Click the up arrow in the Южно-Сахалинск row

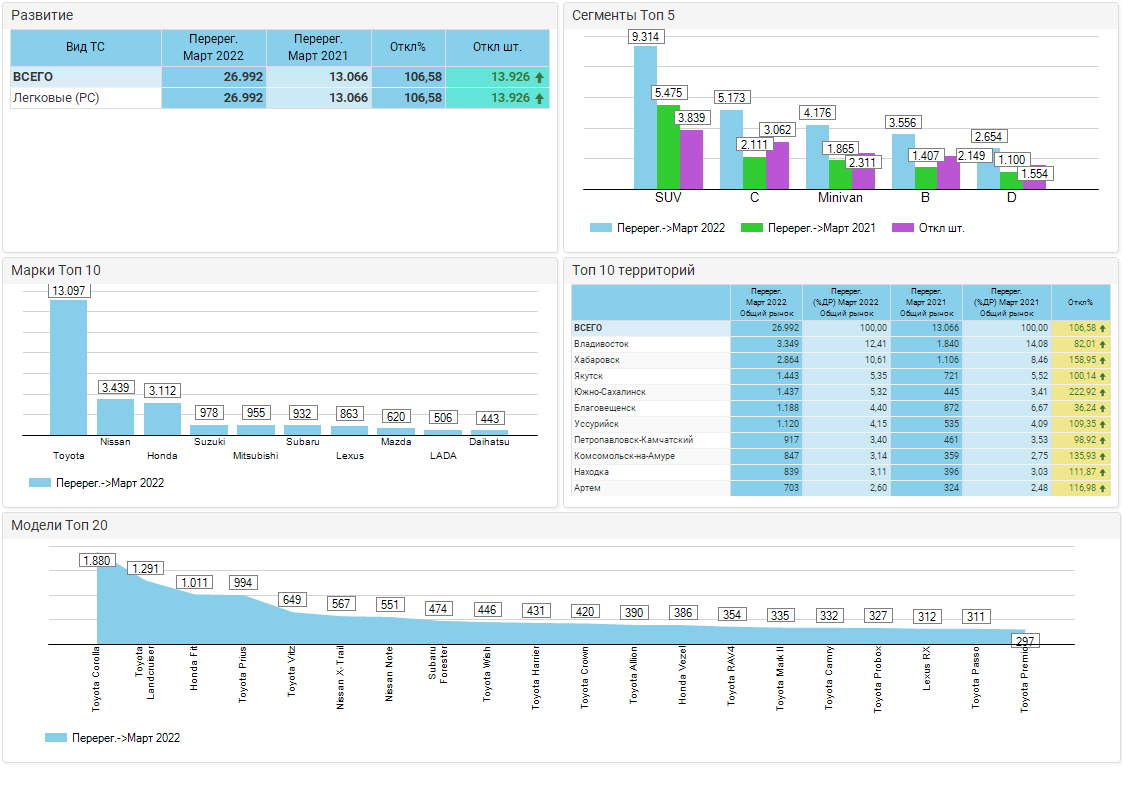click(x=1102, y=392)
